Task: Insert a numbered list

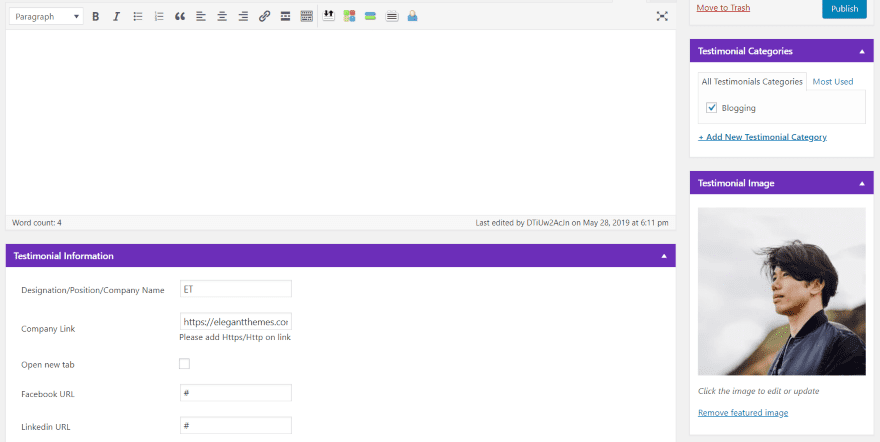Action: (159, 17)
